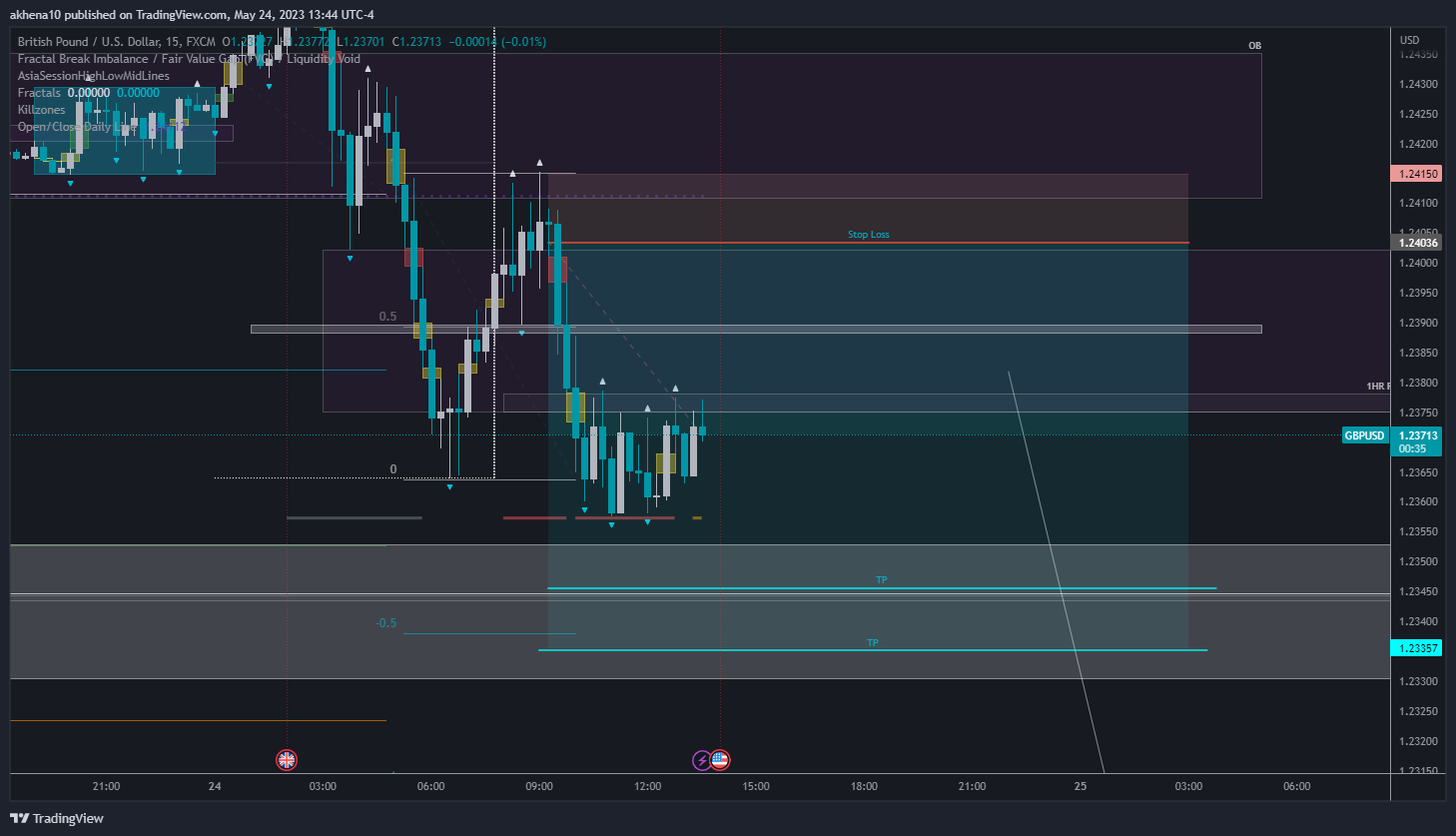Click the '1HR F' zone label
Image resolution: width=1456 pixels, height=836 pixels.
point(1378,387)
